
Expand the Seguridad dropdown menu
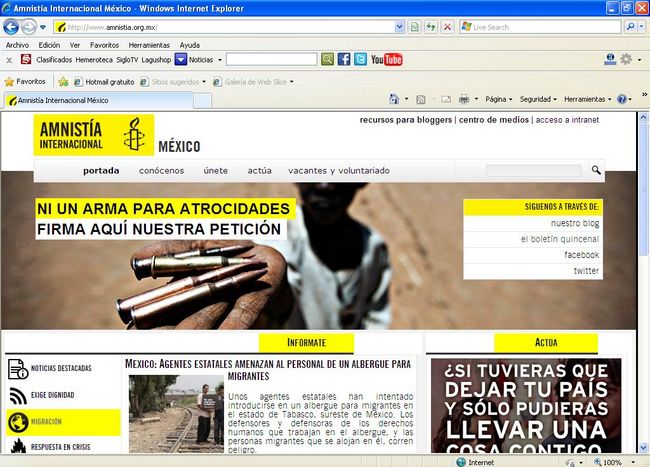point(539,100)
